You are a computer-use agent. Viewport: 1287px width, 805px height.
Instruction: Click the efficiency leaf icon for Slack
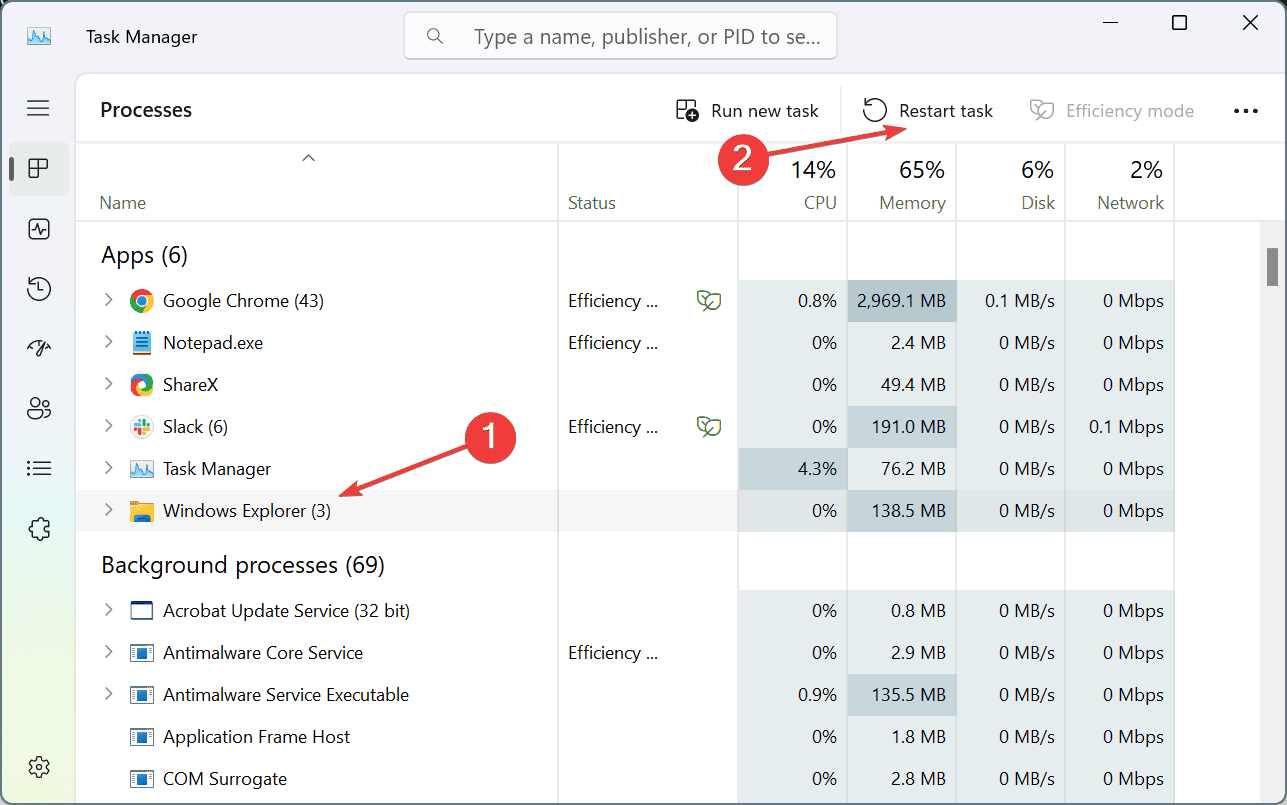pyautogui.click(x=709, y=427)
